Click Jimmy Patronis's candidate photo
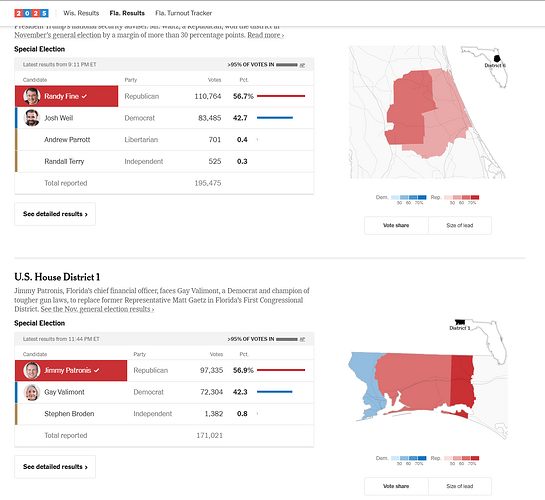This screenshot has height=500, width=545. pyautogui.click(x=32, y=370)
